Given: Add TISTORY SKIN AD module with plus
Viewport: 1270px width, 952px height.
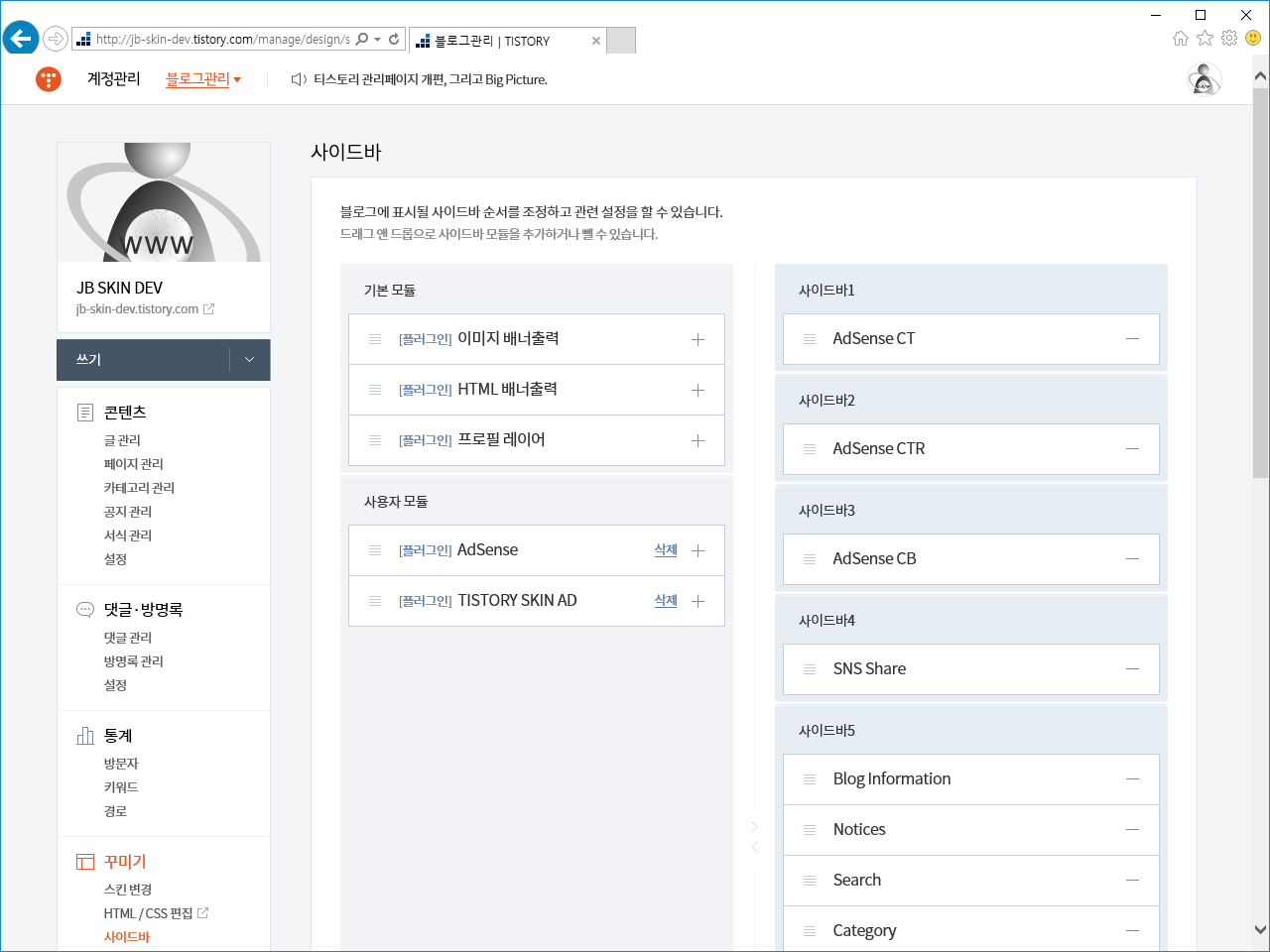Looking at the screenshot, I should point(698,601).
